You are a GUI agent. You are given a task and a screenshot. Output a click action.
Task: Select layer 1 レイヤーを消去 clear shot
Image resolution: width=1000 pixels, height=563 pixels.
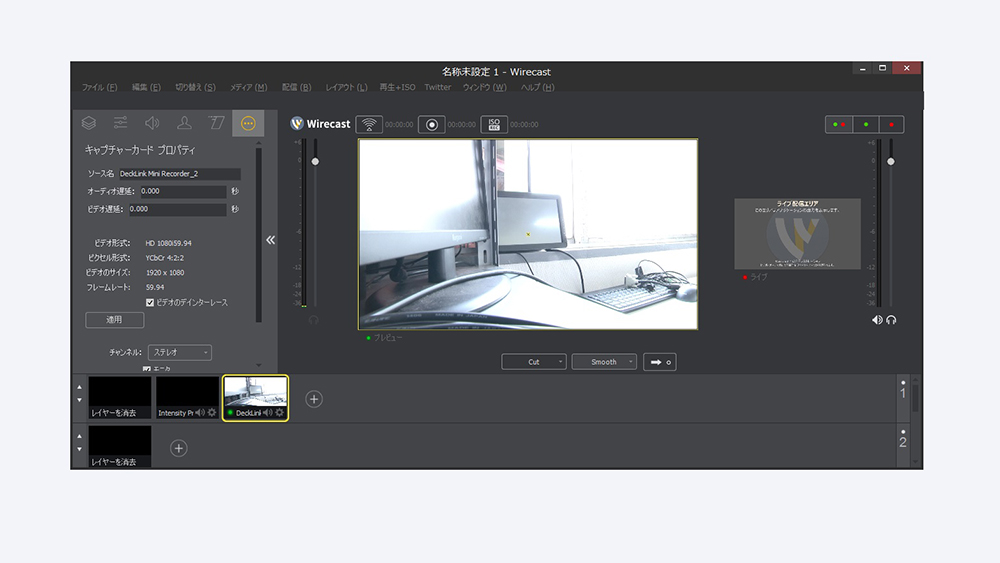[x=120, y=397]
